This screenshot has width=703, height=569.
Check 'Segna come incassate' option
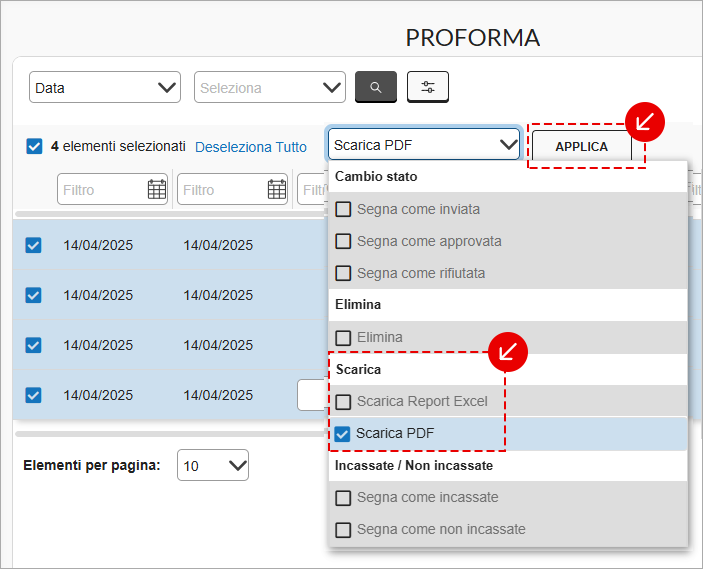[x=343, y=497]
